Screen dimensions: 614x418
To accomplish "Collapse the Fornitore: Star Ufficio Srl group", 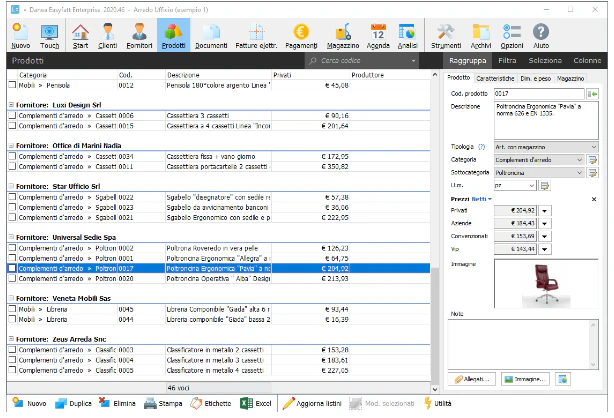I will (x=11, y=186).
